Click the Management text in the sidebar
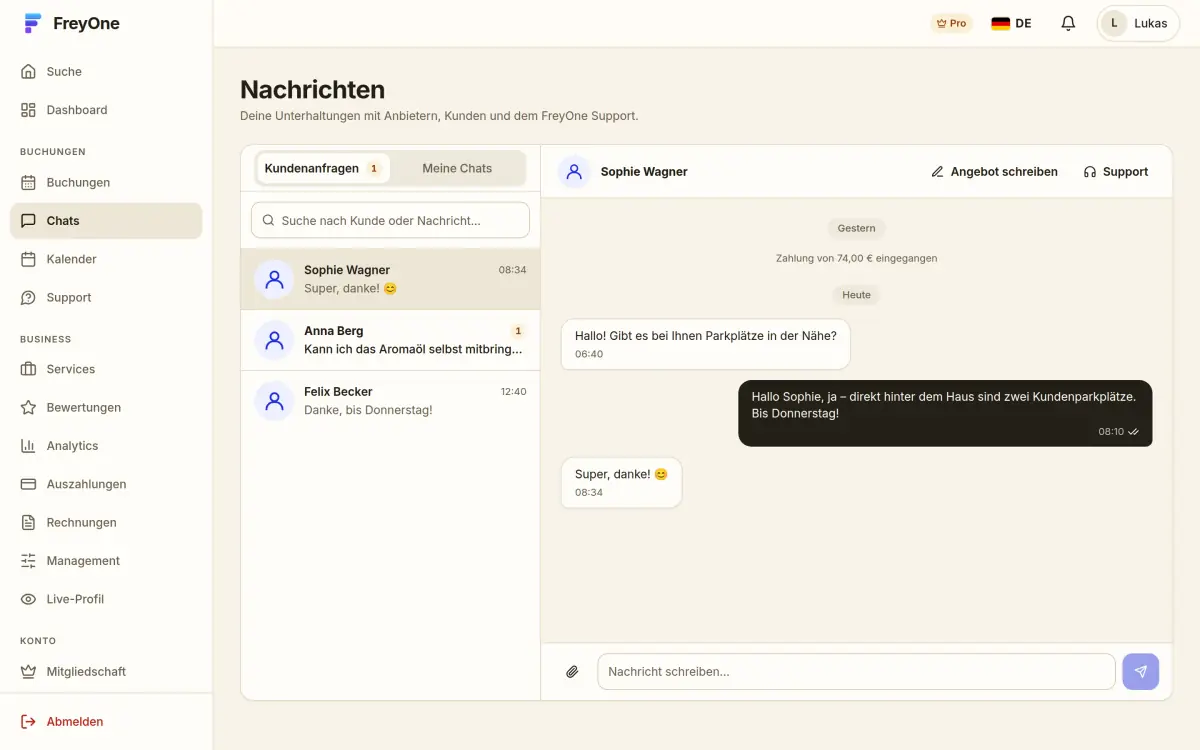 [83, 561]
